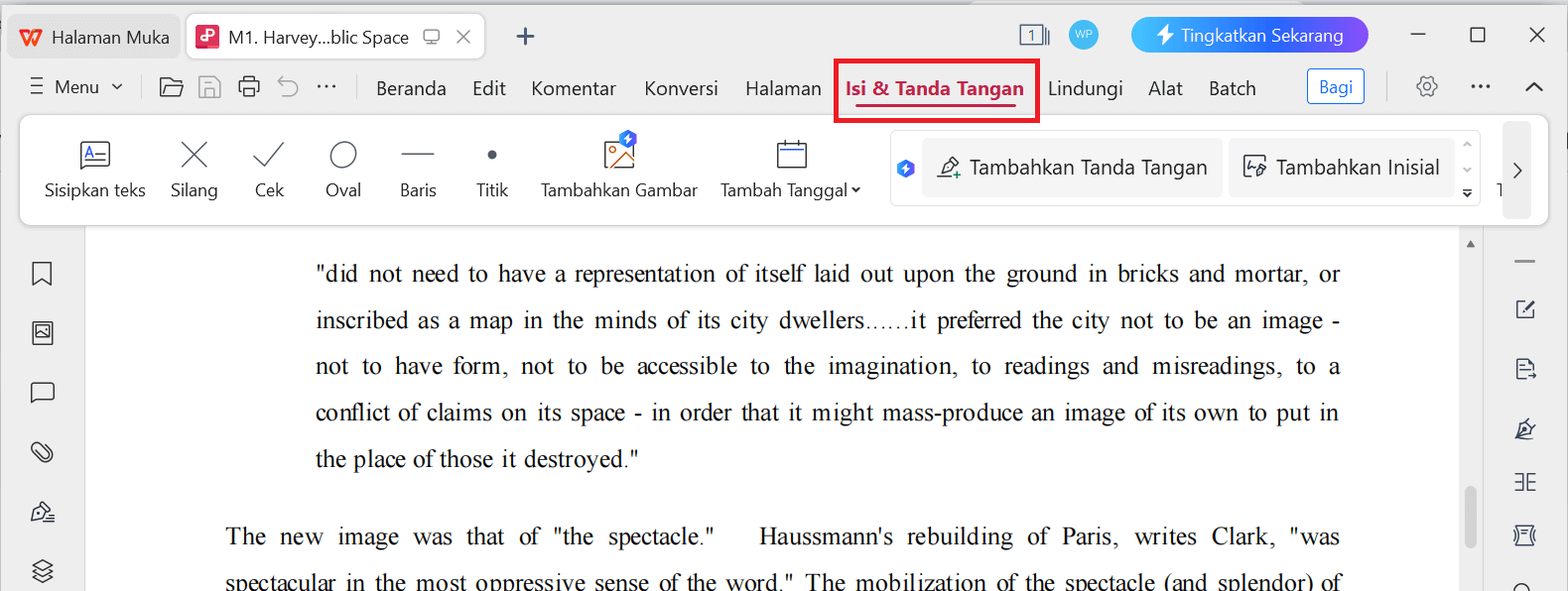Click the vertical scrollbar thumb
This screenshot has height=591, width=1568.
click(1471, 517)
